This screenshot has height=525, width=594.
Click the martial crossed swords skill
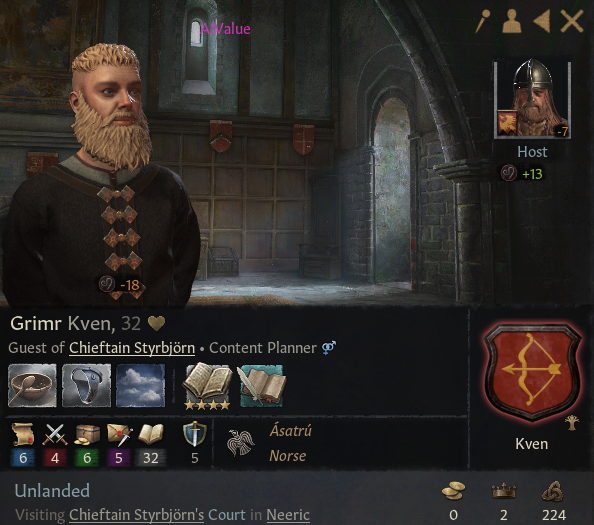55,434
